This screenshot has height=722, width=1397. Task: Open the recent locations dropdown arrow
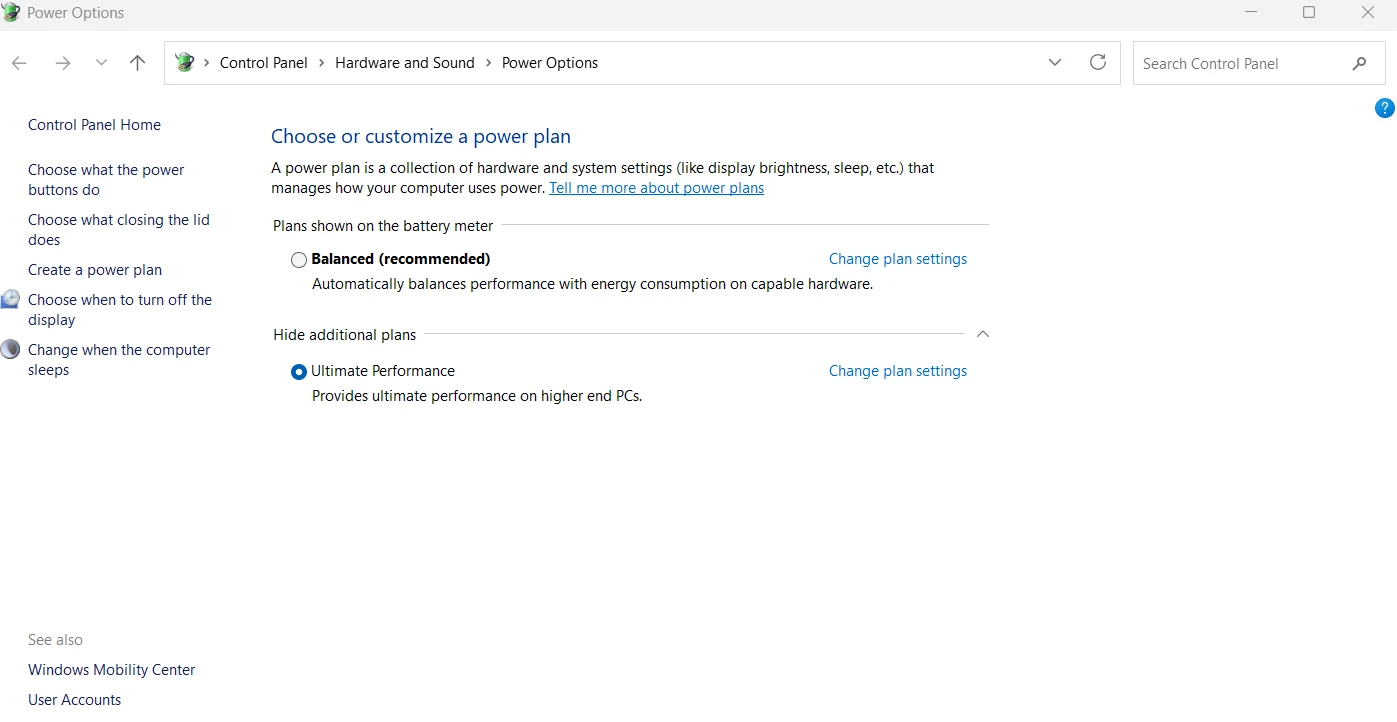[x=101, y=63]
